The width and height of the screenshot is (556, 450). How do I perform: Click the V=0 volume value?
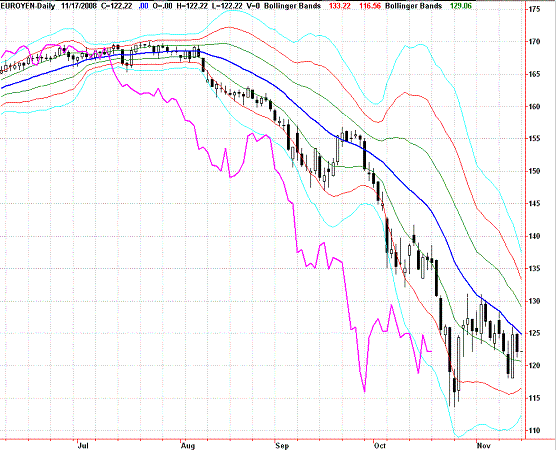[x=253, y=6]
